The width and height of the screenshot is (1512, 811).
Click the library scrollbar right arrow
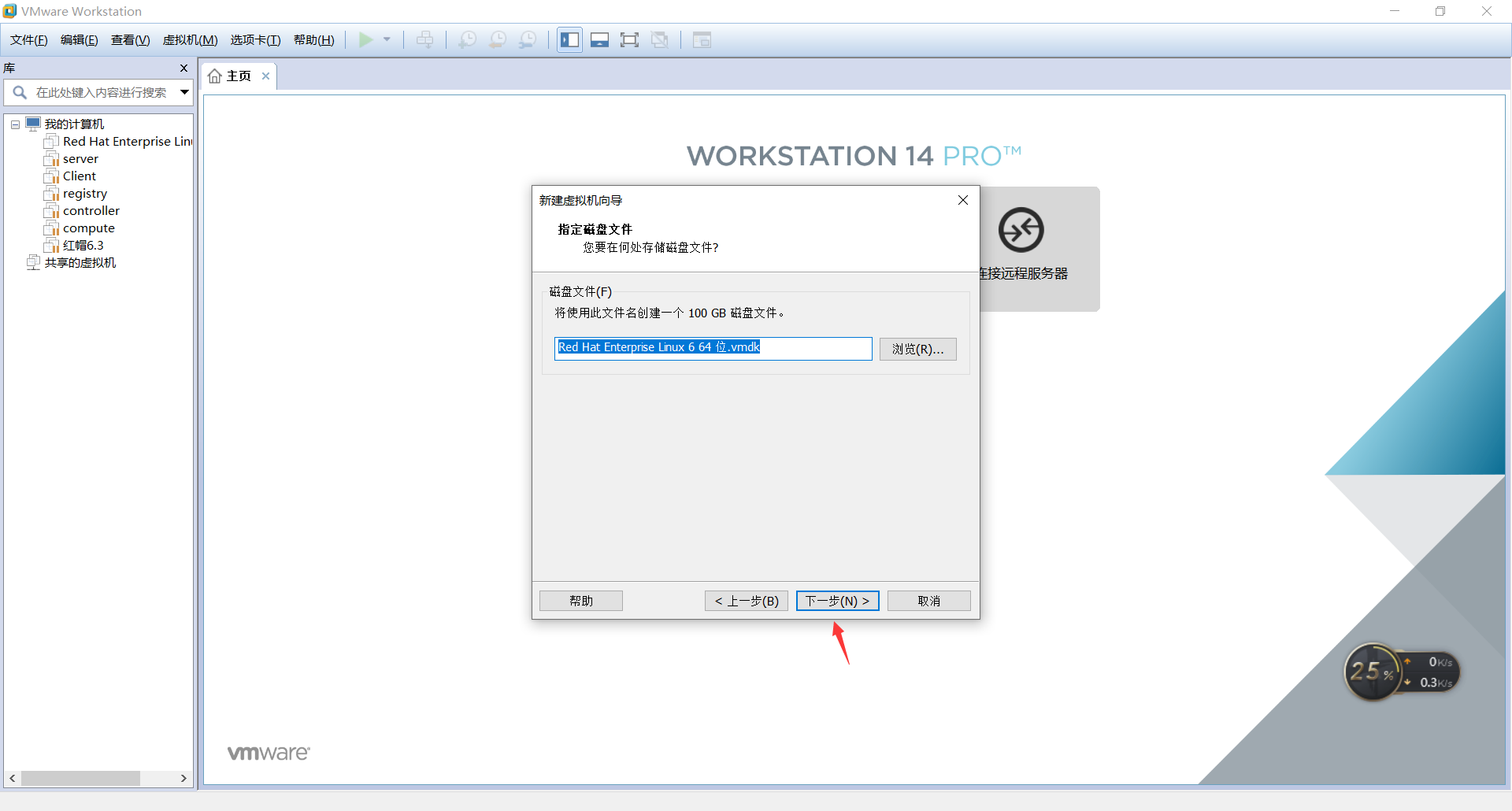pyautogui.click(x=183, y=778)
